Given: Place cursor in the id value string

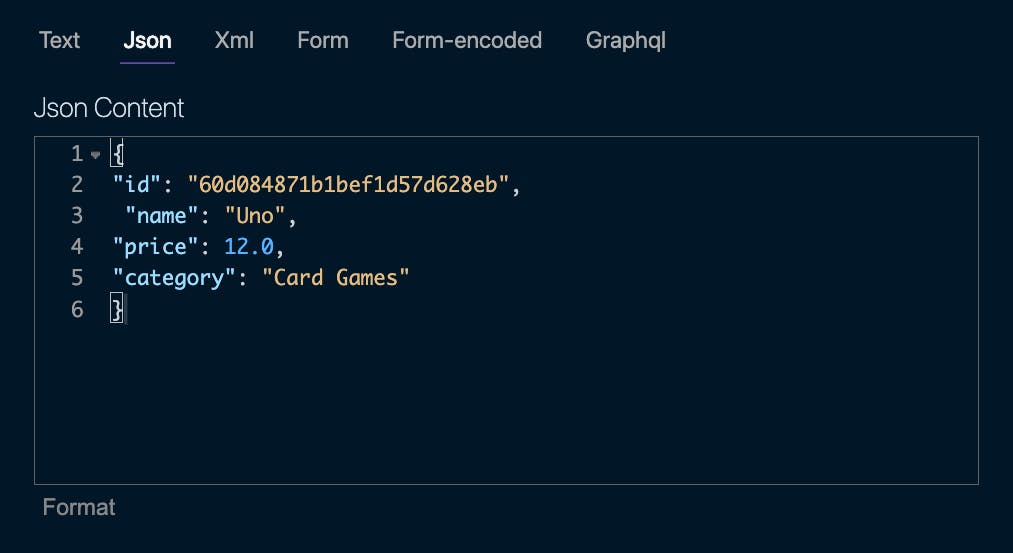Looking at the screenshot, I should pos(348,185).
